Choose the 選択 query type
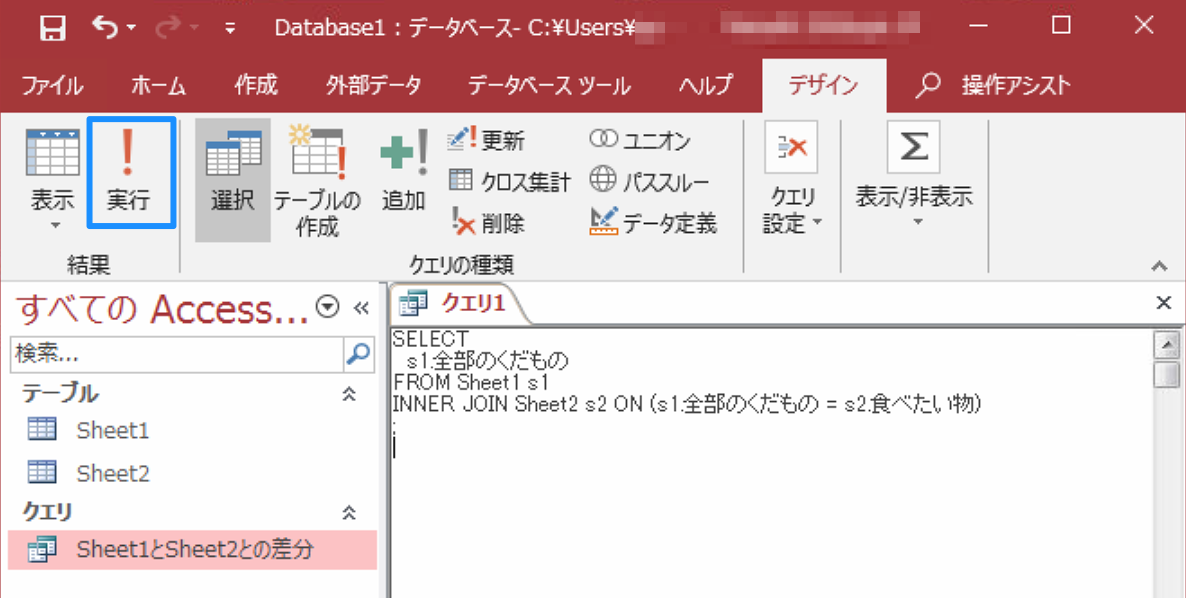This screenshot has width=1186, height=598. (x=233, y=180)
